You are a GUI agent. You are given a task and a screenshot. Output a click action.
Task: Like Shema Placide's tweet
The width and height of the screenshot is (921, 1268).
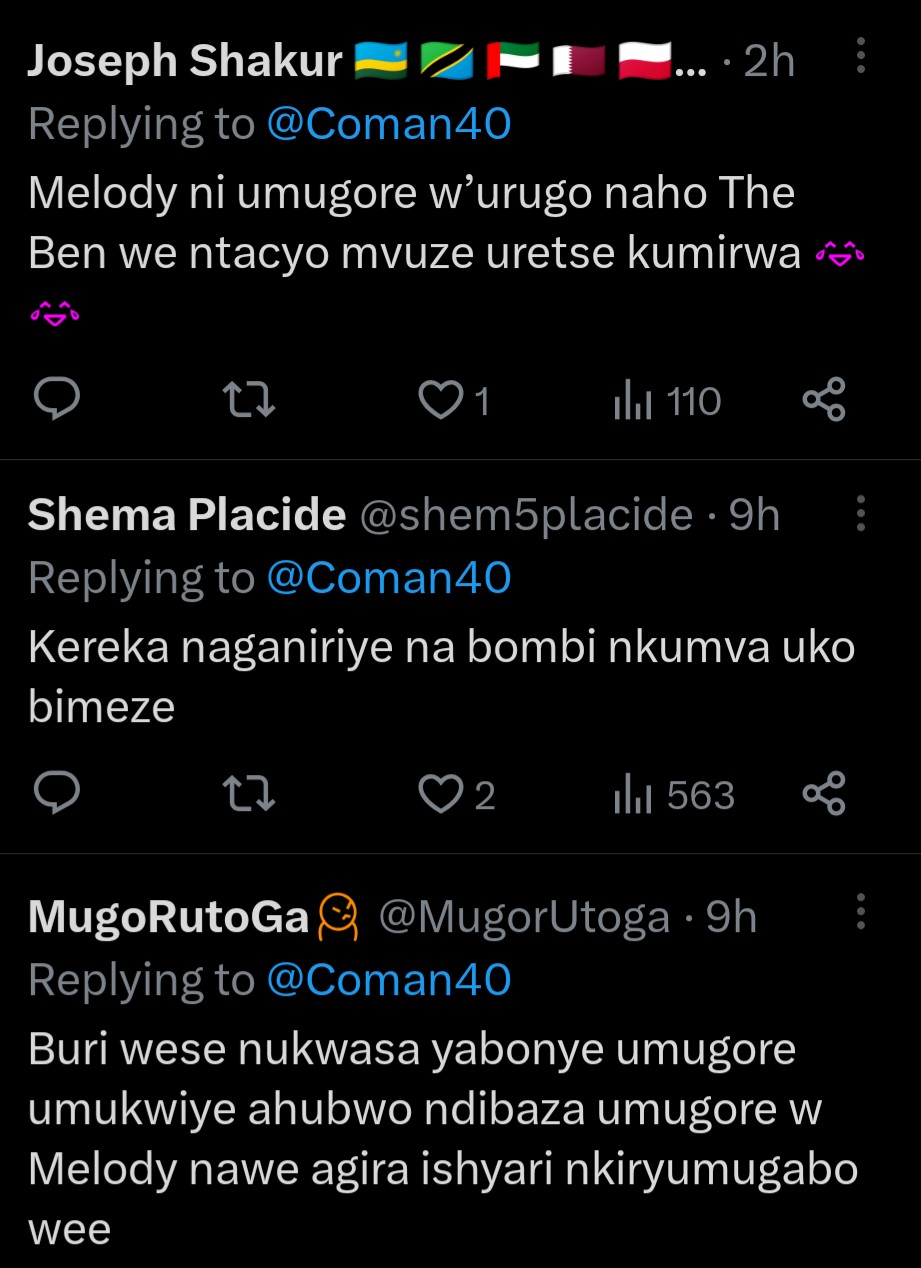437,795
